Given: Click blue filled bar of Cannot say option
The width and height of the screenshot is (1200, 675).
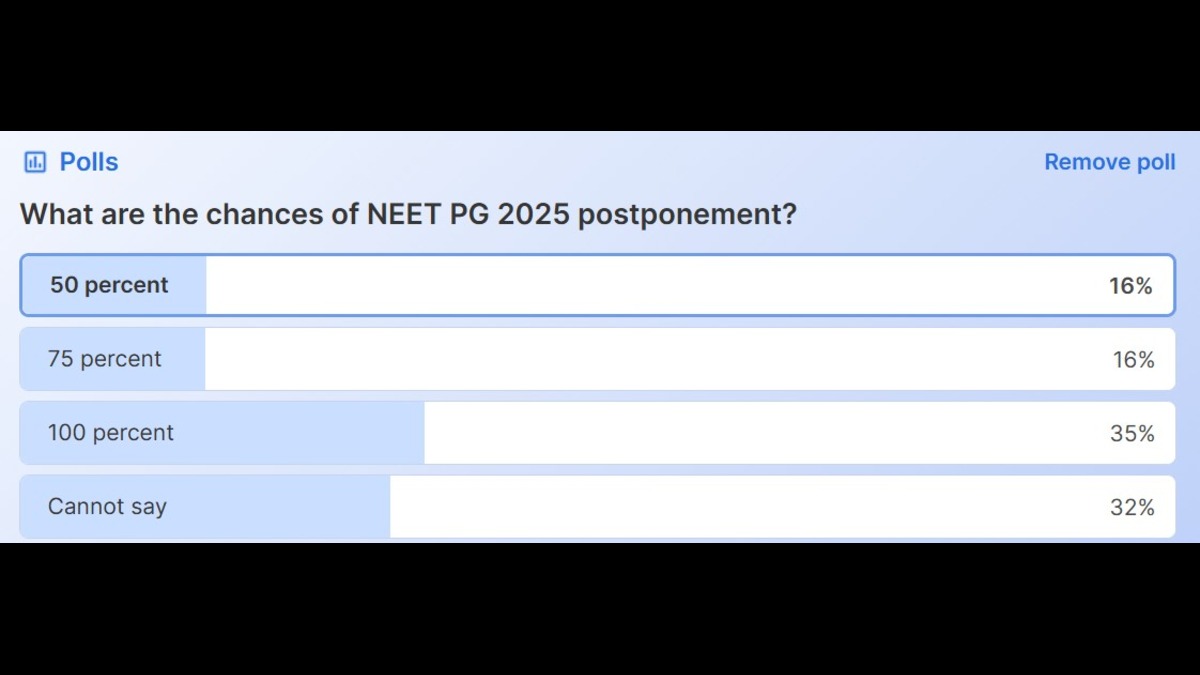Looking at the screenshot, I should tap(280, 507).
